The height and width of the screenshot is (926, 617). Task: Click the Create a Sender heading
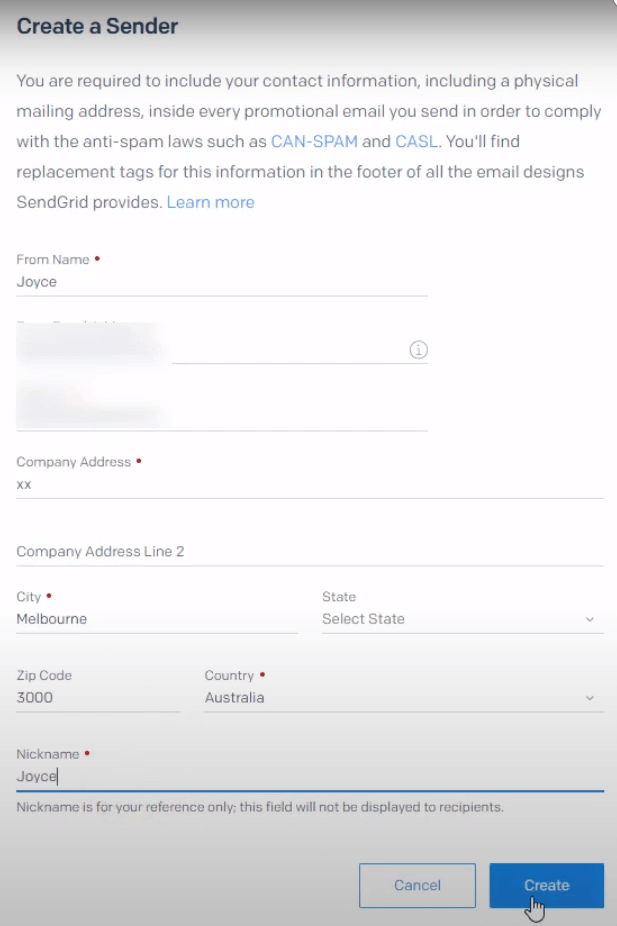tap(97, 27)
